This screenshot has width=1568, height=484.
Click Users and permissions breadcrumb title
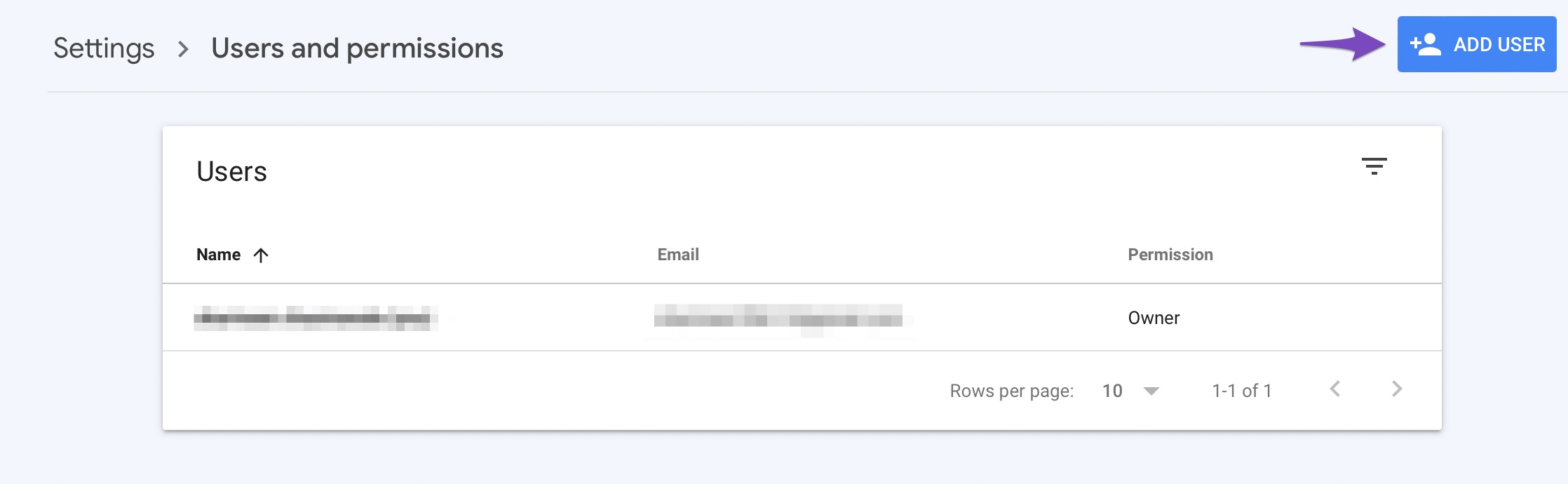point(357,48)
